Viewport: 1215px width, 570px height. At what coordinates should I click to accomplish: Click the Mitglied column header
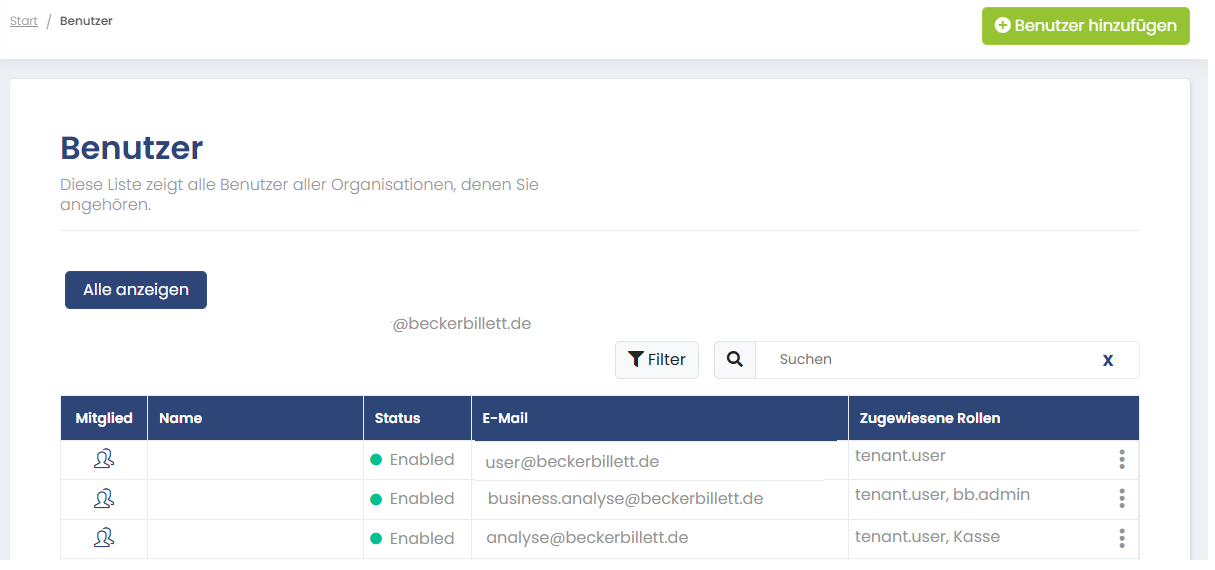[104, 418]
